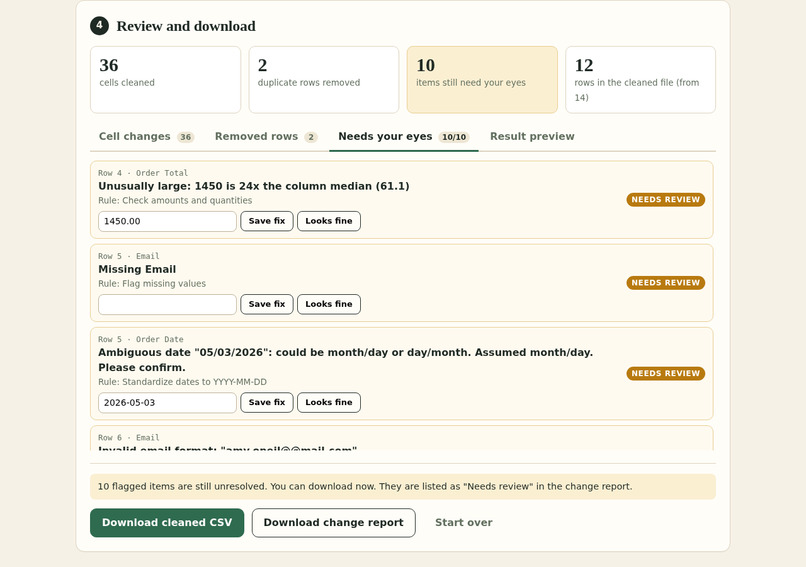Save fix for ambiguous Order Date
Image resolution: width=806 pixels, height=567 pixels.
tap(267, 403)
